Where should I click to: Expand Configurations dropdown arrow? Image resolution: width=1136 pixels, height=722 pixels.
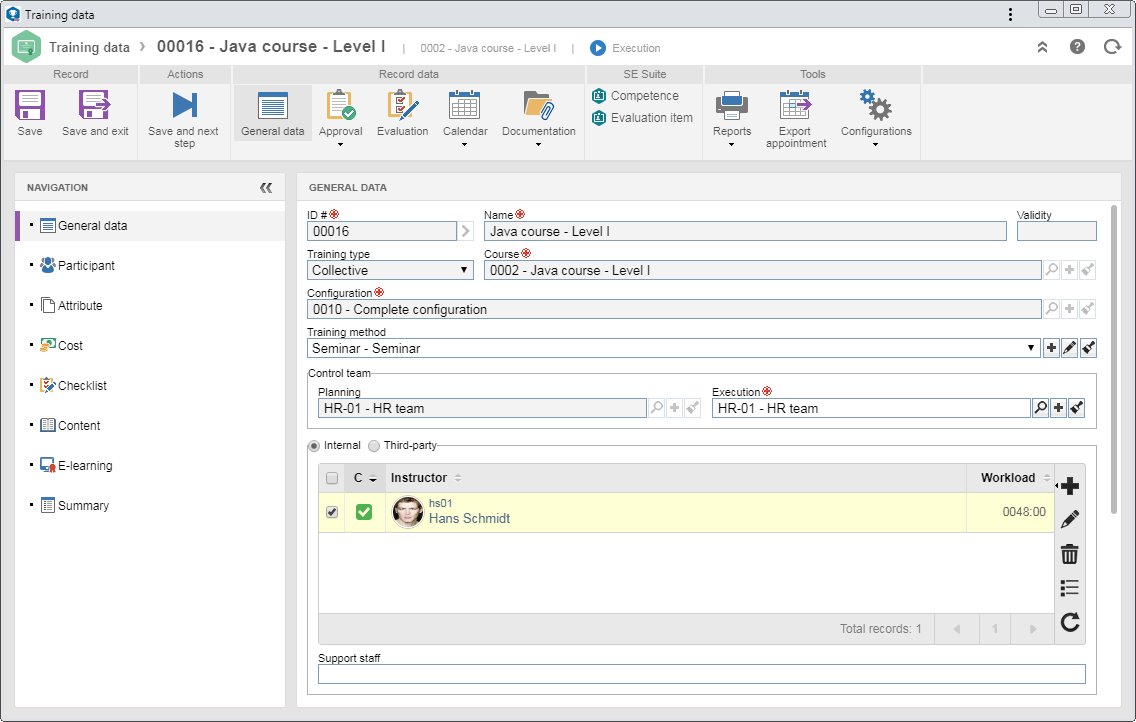click(x=875, y=145)
